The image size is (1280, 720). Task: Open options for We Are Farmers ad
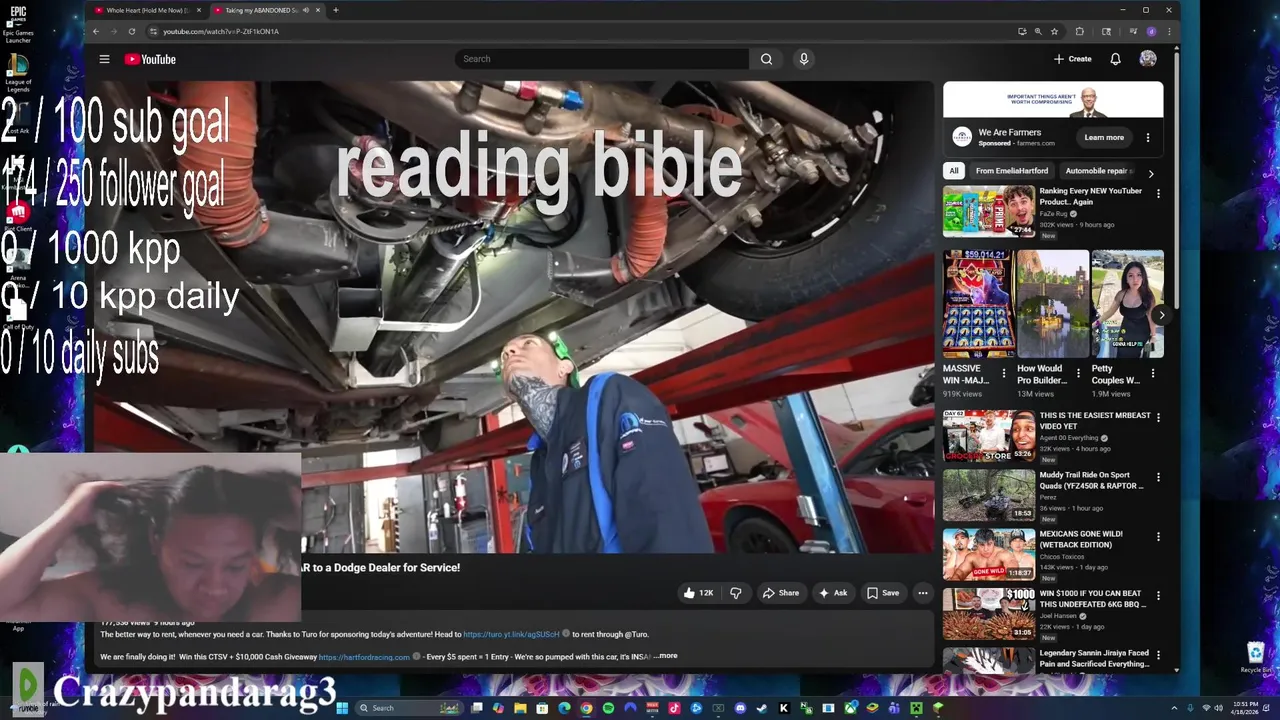(1148, 137)
